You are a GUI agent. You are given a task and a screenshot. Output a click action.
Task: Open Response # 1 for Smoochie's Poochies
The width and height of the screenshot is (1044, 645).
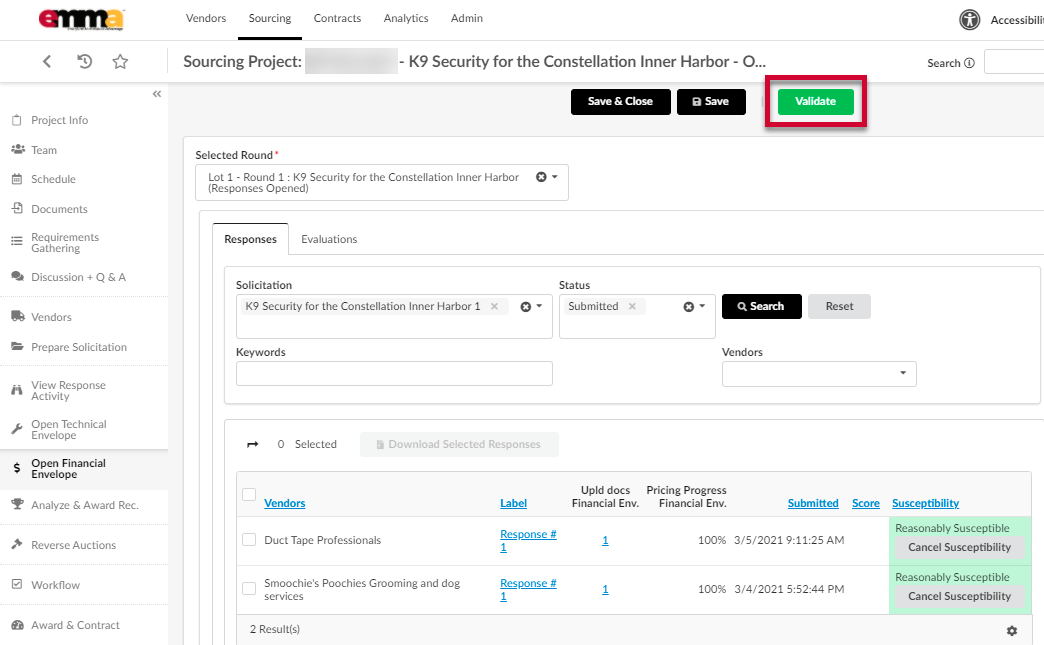pos(528,589)
